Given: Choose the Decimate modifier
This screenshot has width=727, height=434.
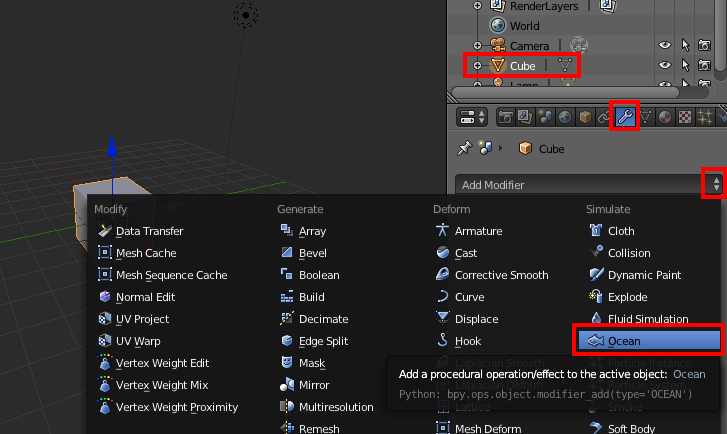Looking at the screenshot, I should pos(323,319).
